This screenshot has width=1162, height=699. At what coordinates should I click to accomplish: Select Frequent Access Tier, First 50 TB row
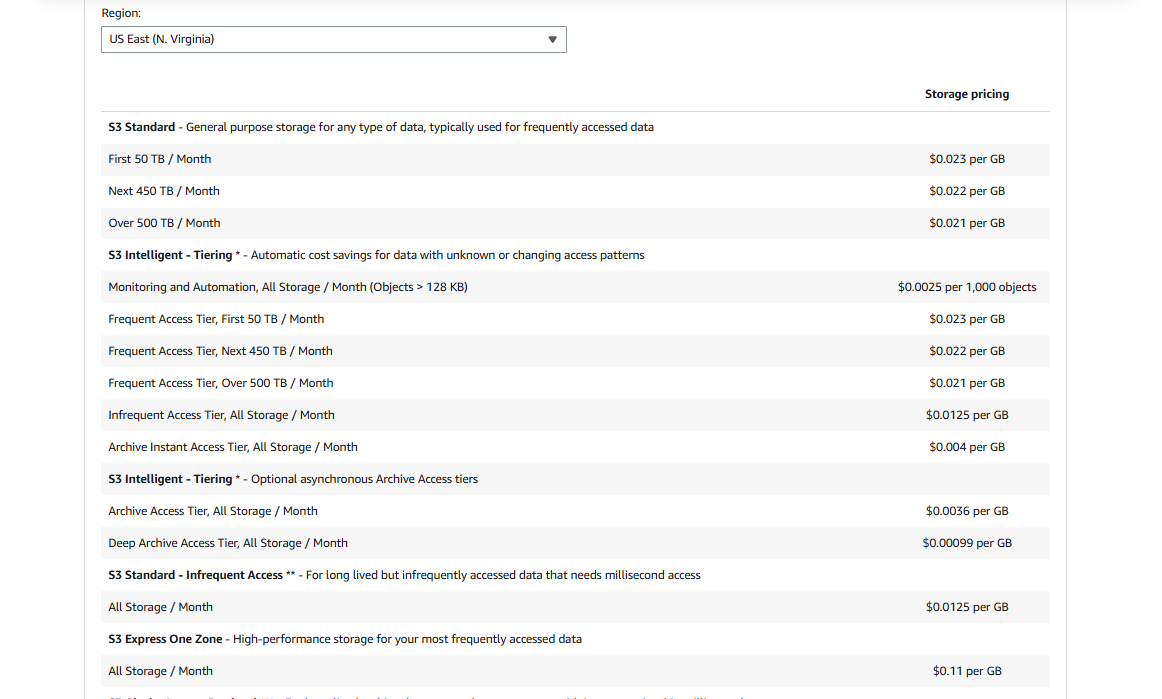pyautogui.click(x=575, y=319)
